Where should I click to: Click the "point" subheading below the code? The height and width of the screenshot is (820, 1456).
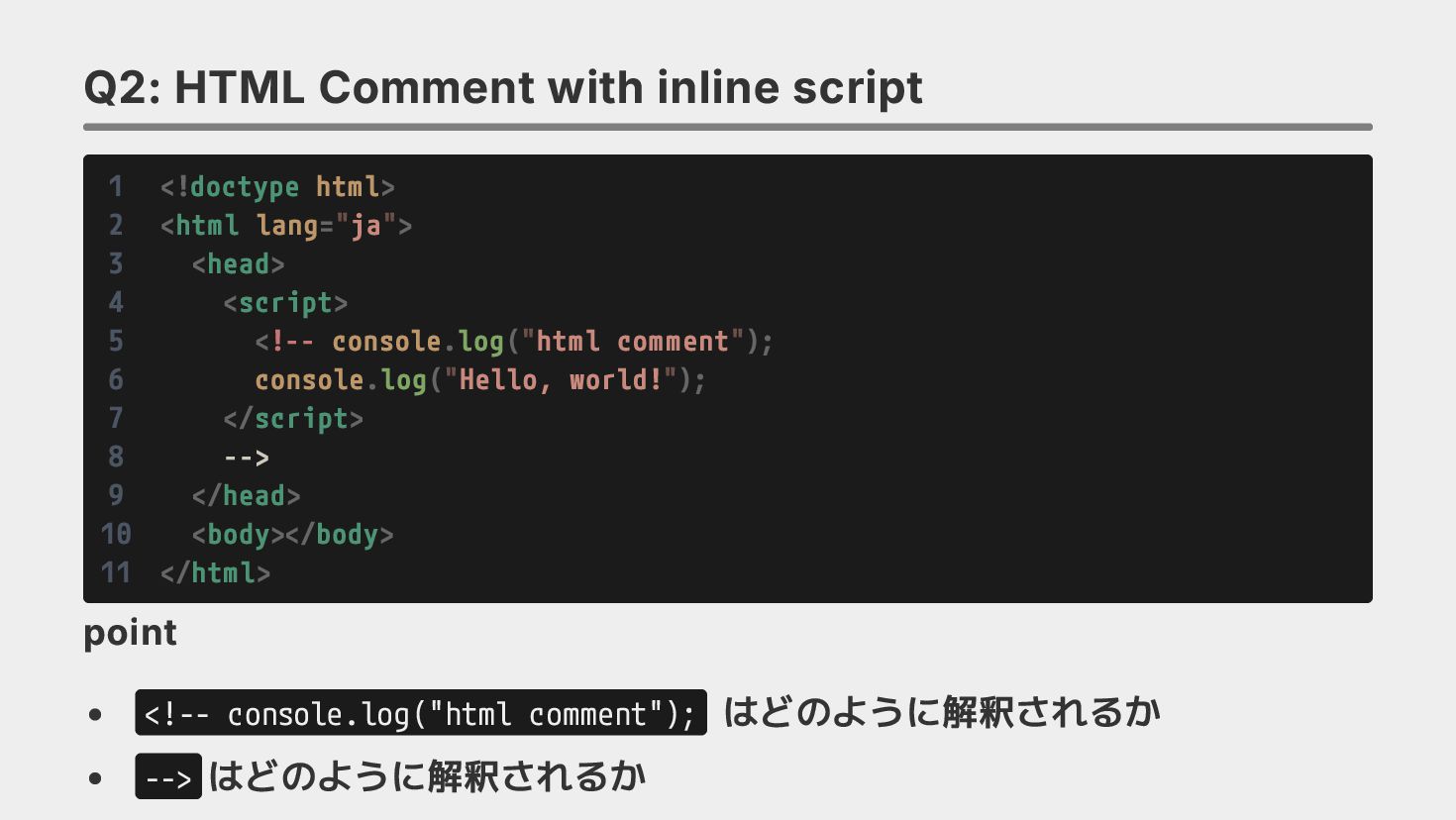[130, 633]
